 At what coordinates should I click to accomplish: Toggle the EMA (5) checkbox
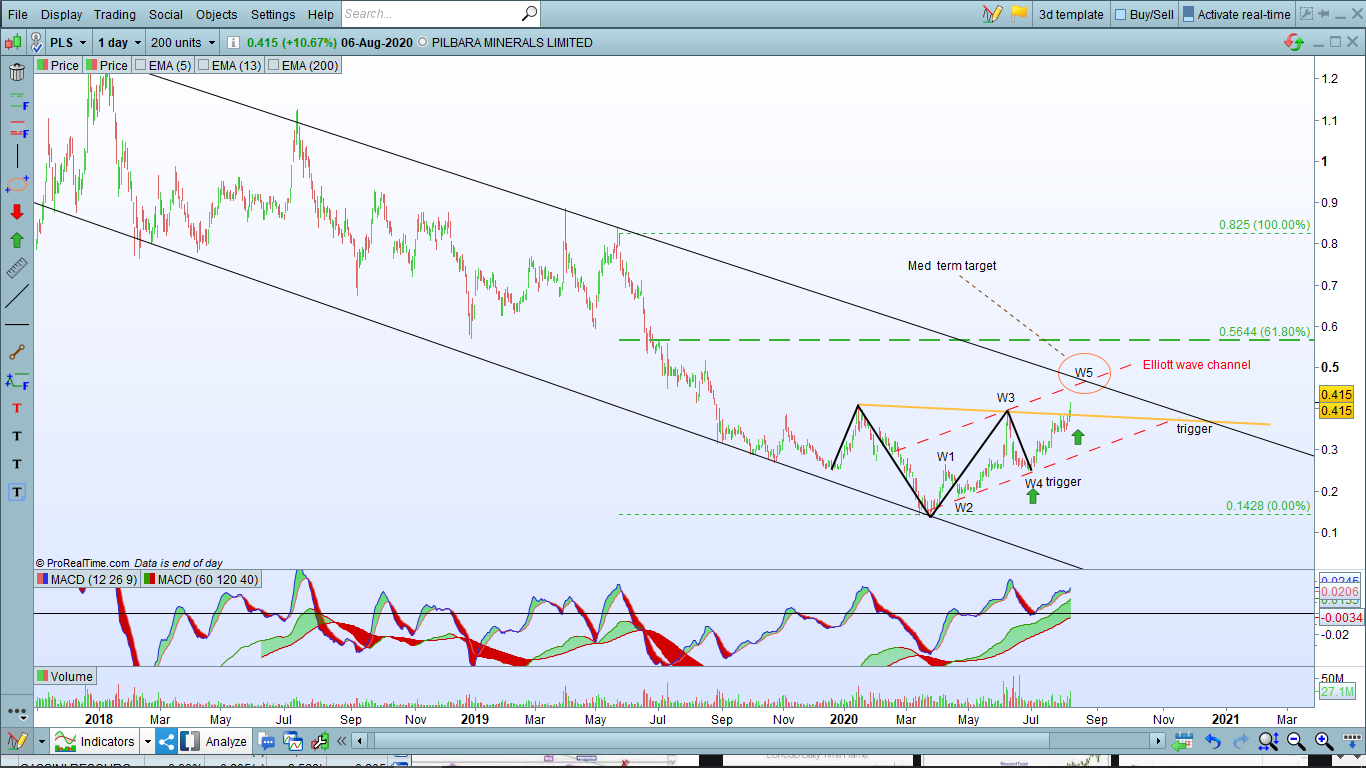140,65
